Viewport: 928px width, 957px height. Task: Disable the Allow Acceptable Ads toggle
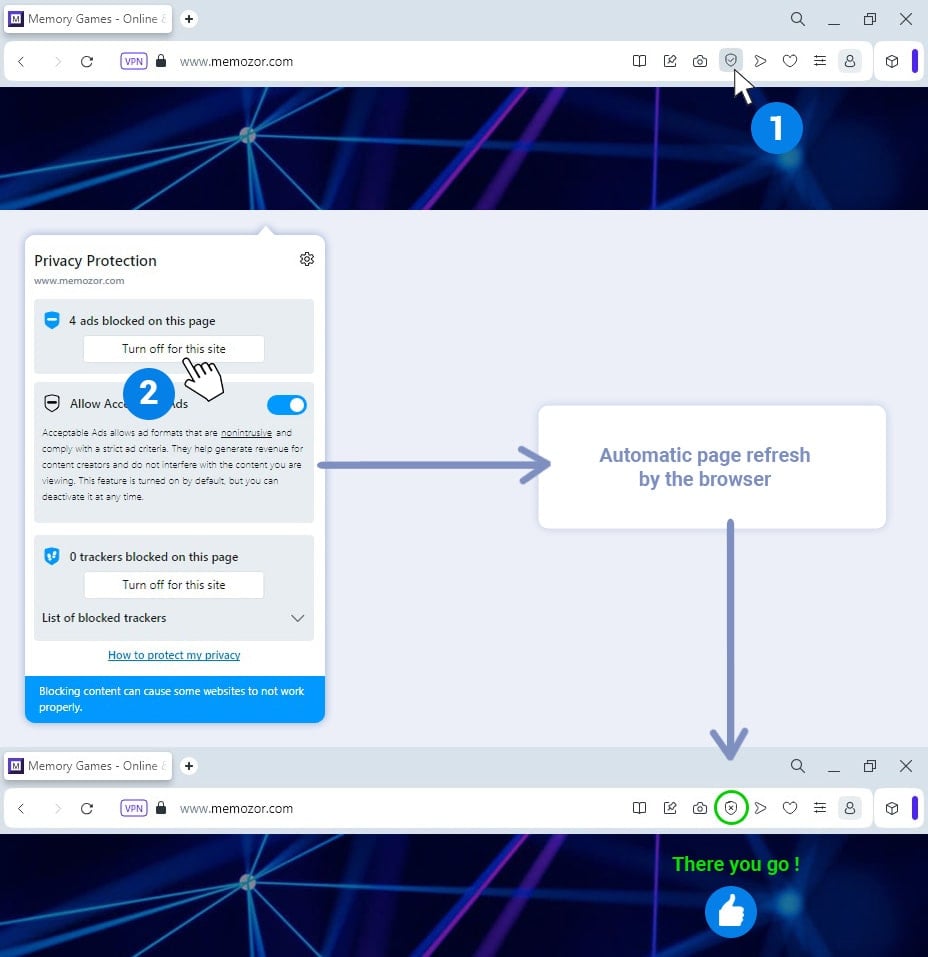(287, 404)
